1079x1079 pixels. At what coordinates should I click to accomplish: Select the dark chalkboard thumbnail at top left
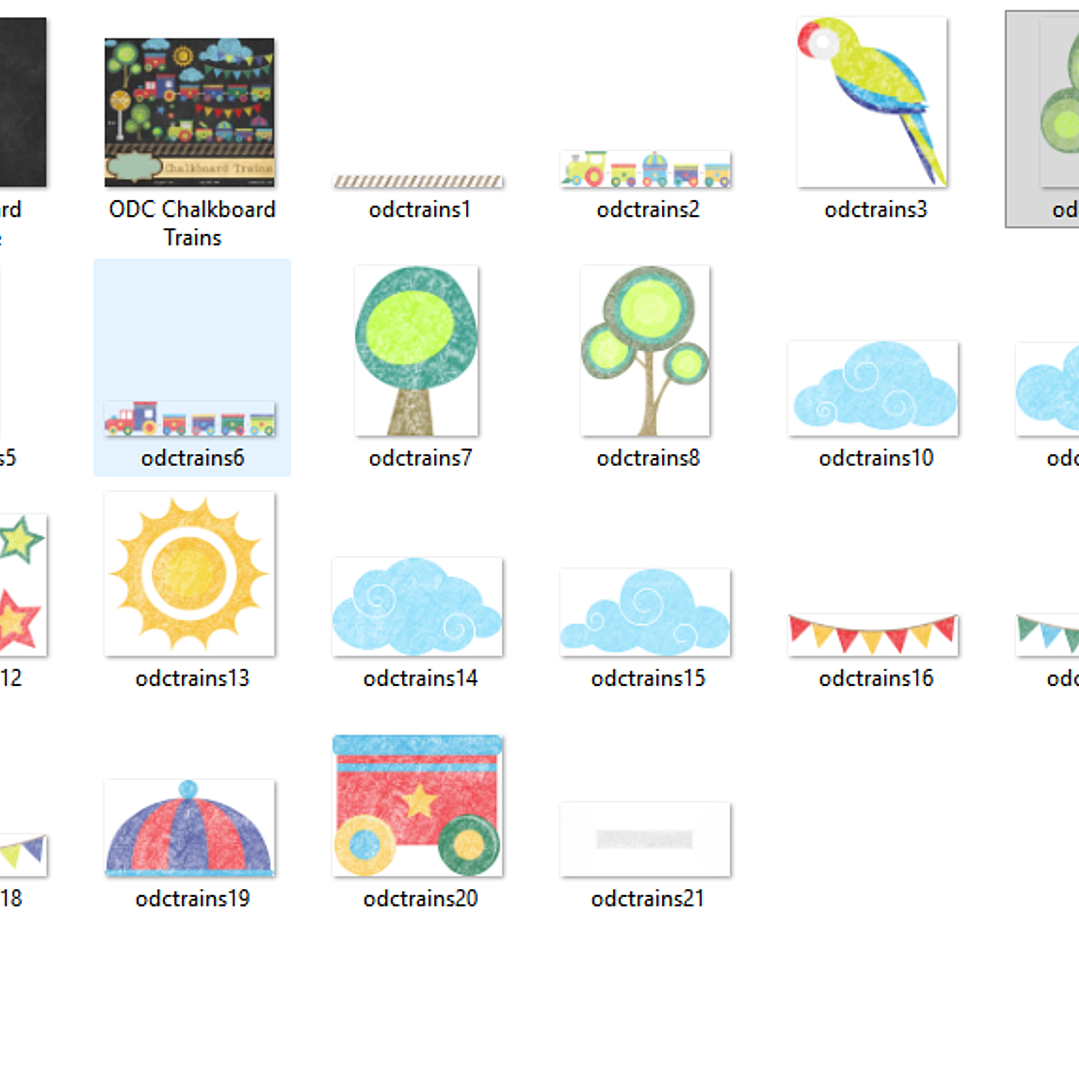[x=22, y=102]
